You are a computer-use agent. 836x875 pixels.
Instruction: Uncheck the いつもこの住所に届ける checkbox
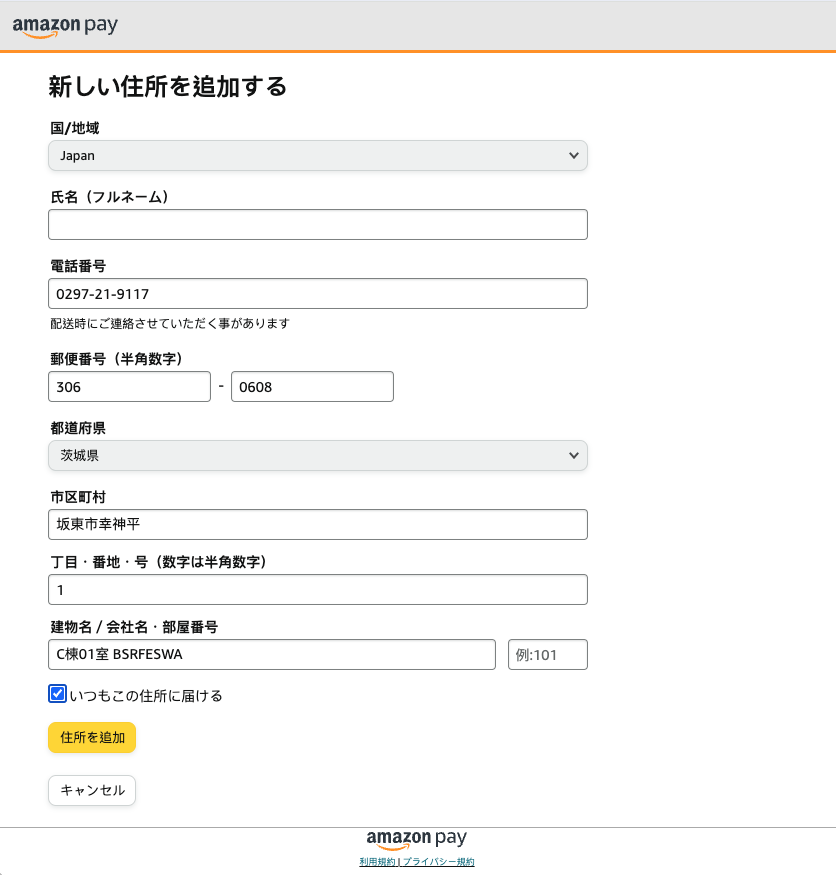[58, 694]
